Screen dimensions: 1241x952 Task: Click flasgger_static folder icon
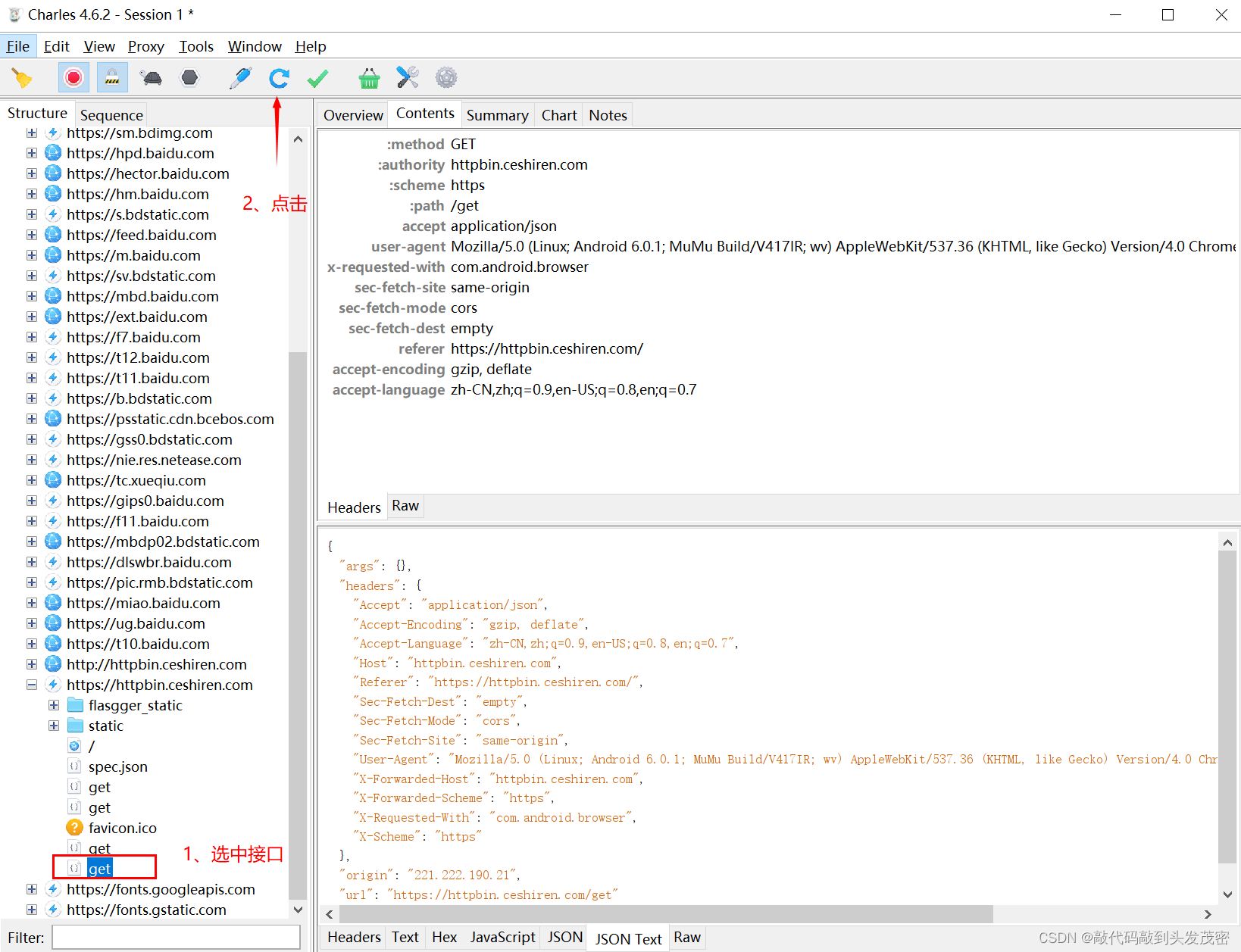(75, 705)
